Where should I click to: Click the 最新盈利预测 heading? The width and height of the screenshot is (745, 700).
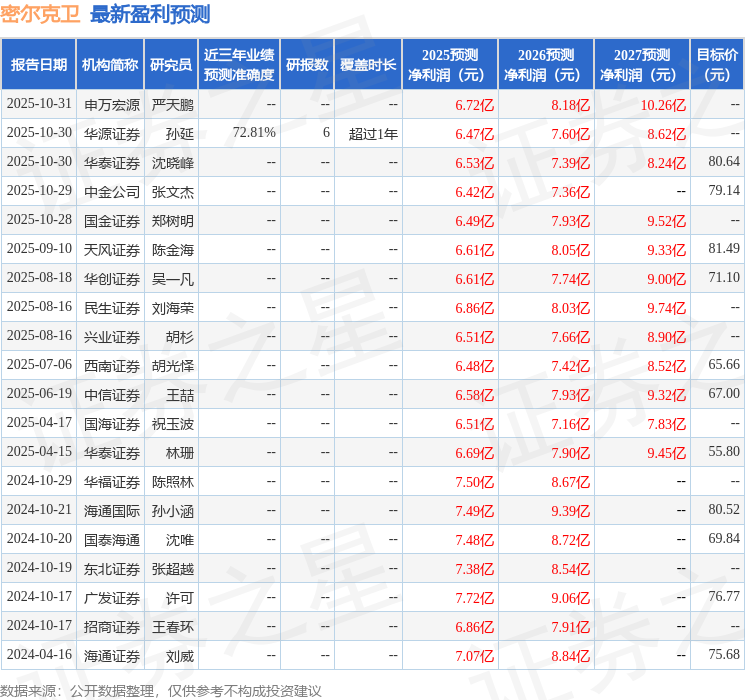150,14
